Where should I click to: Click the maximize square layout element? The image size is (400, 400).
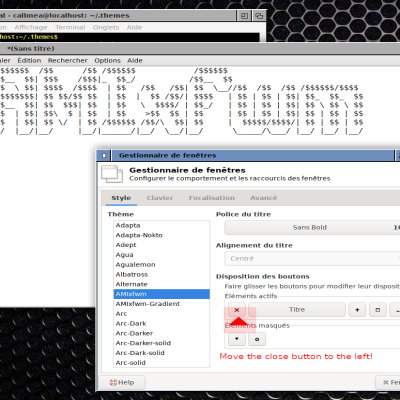[378, 310]
